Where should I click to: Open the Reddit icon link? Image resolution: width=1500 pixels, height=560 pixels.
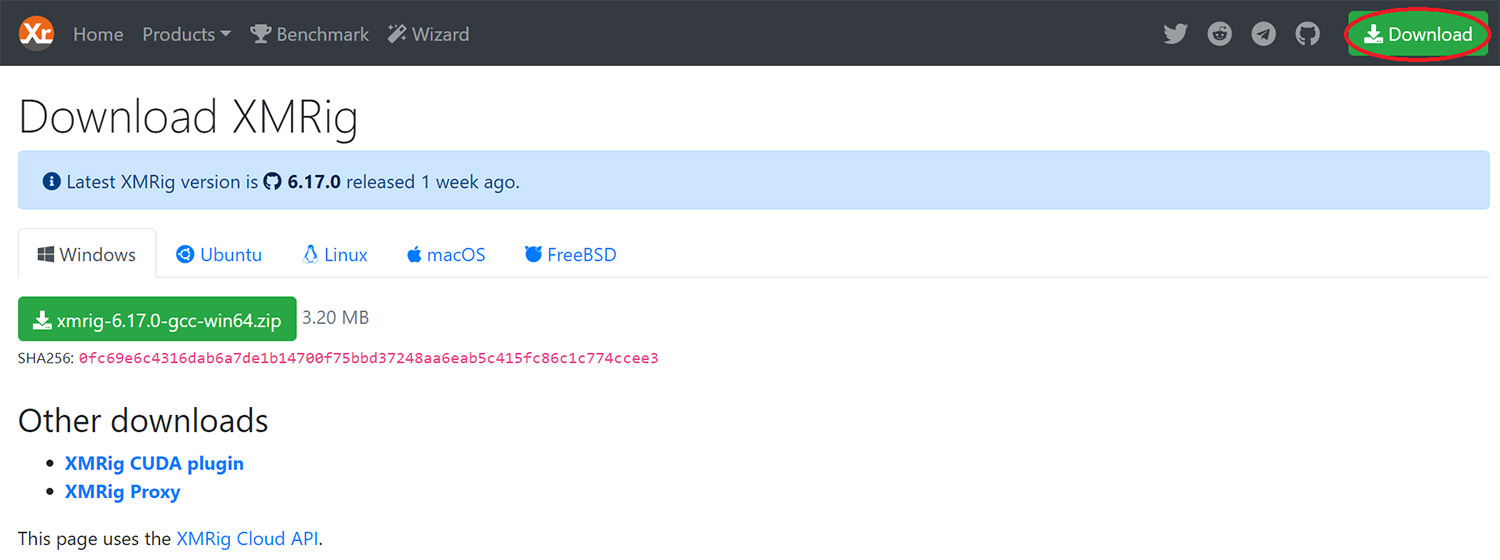point(1220,34)
